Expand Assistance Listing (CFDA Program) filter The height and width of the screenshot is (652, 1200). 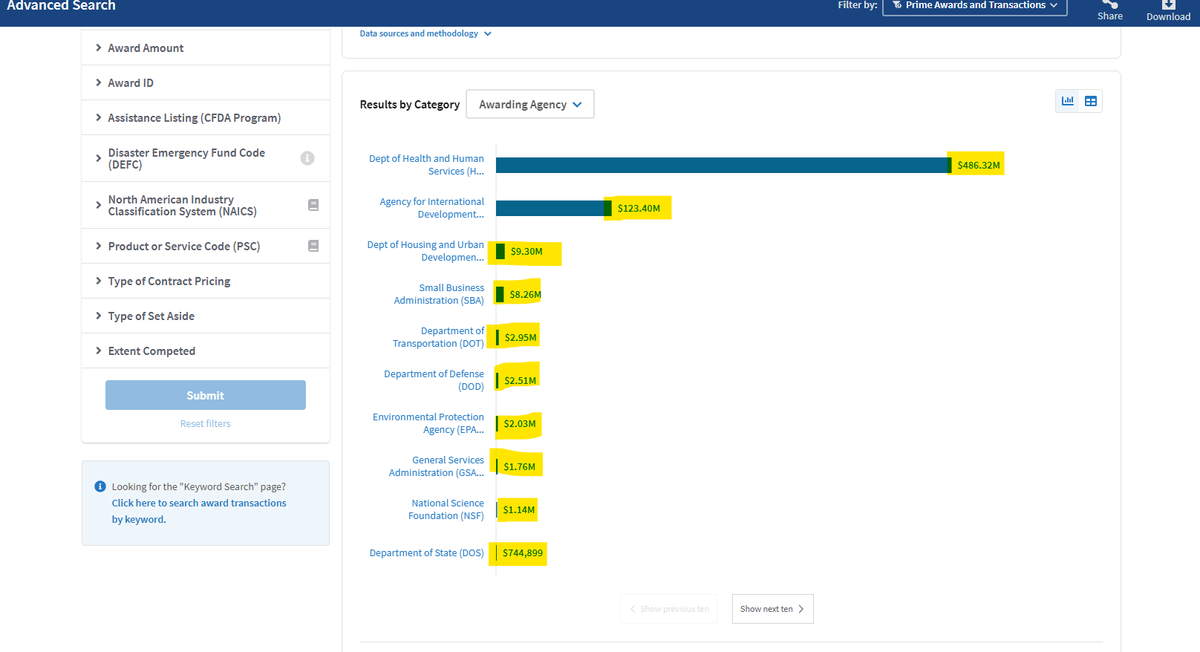tap(206, 118)
